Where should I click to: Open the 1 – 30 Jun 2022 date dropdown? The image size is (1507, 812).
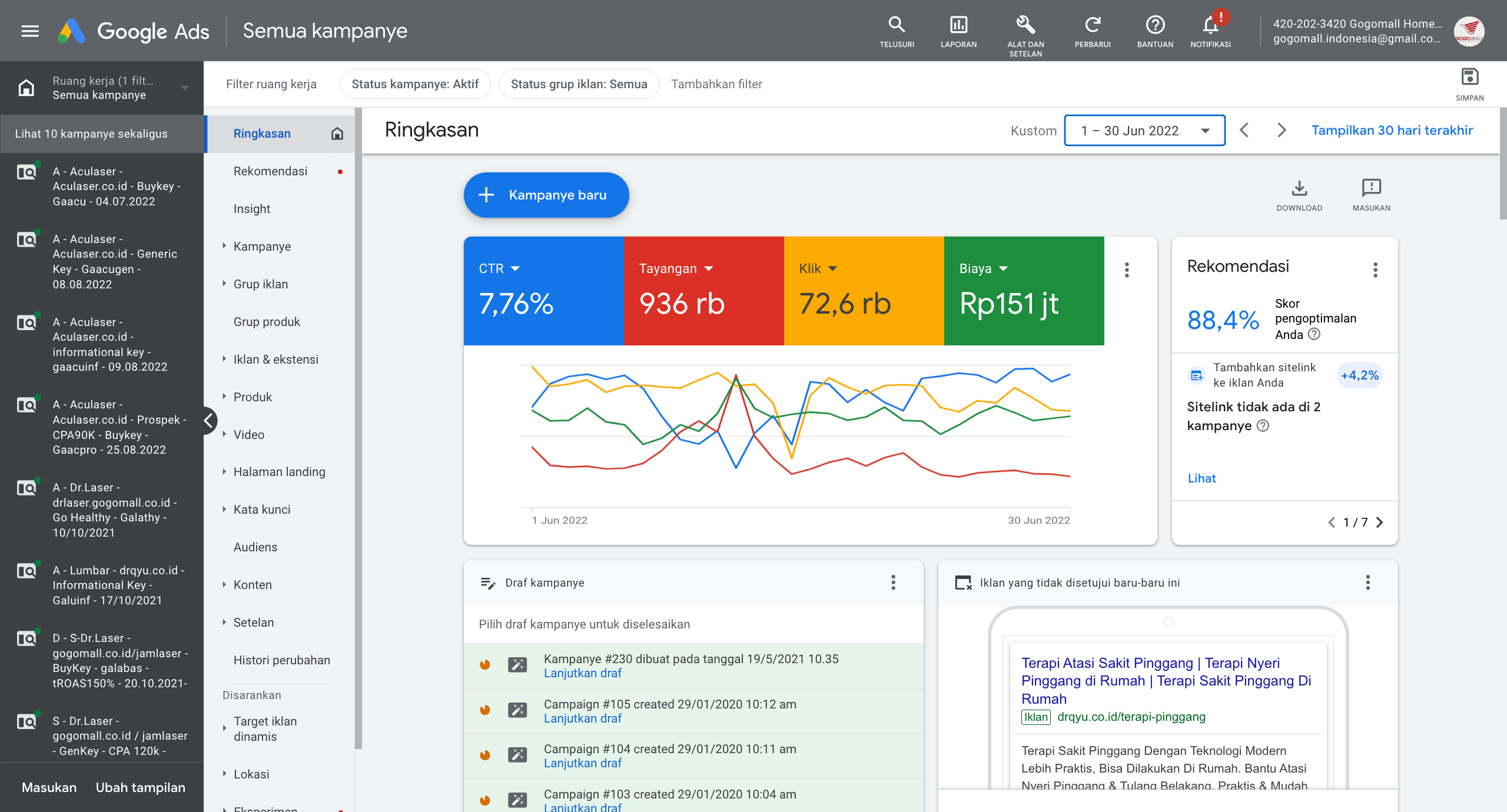(1144, 130)
